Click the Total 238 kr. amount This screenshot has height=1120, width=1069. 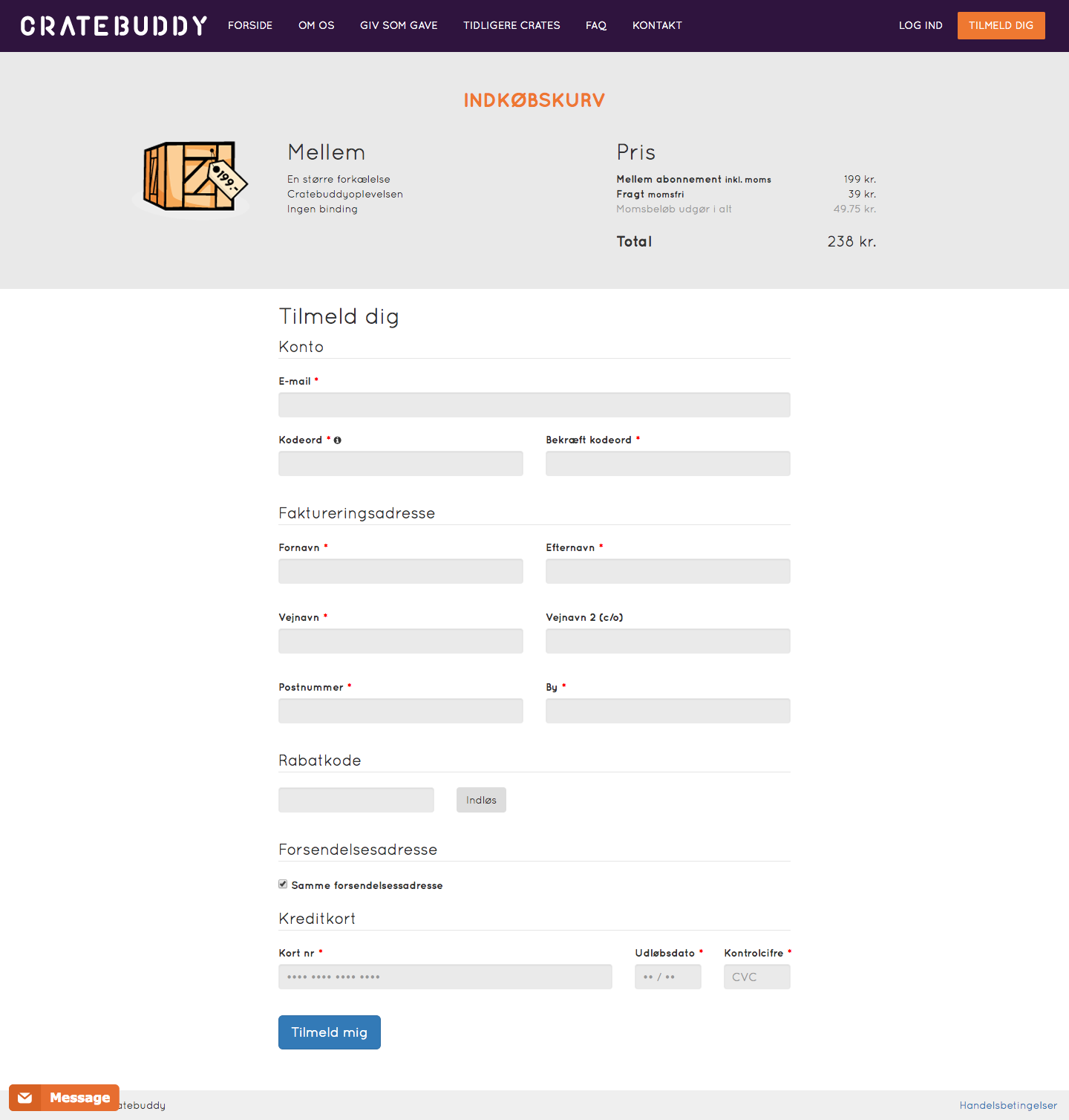tap(851, 241)
